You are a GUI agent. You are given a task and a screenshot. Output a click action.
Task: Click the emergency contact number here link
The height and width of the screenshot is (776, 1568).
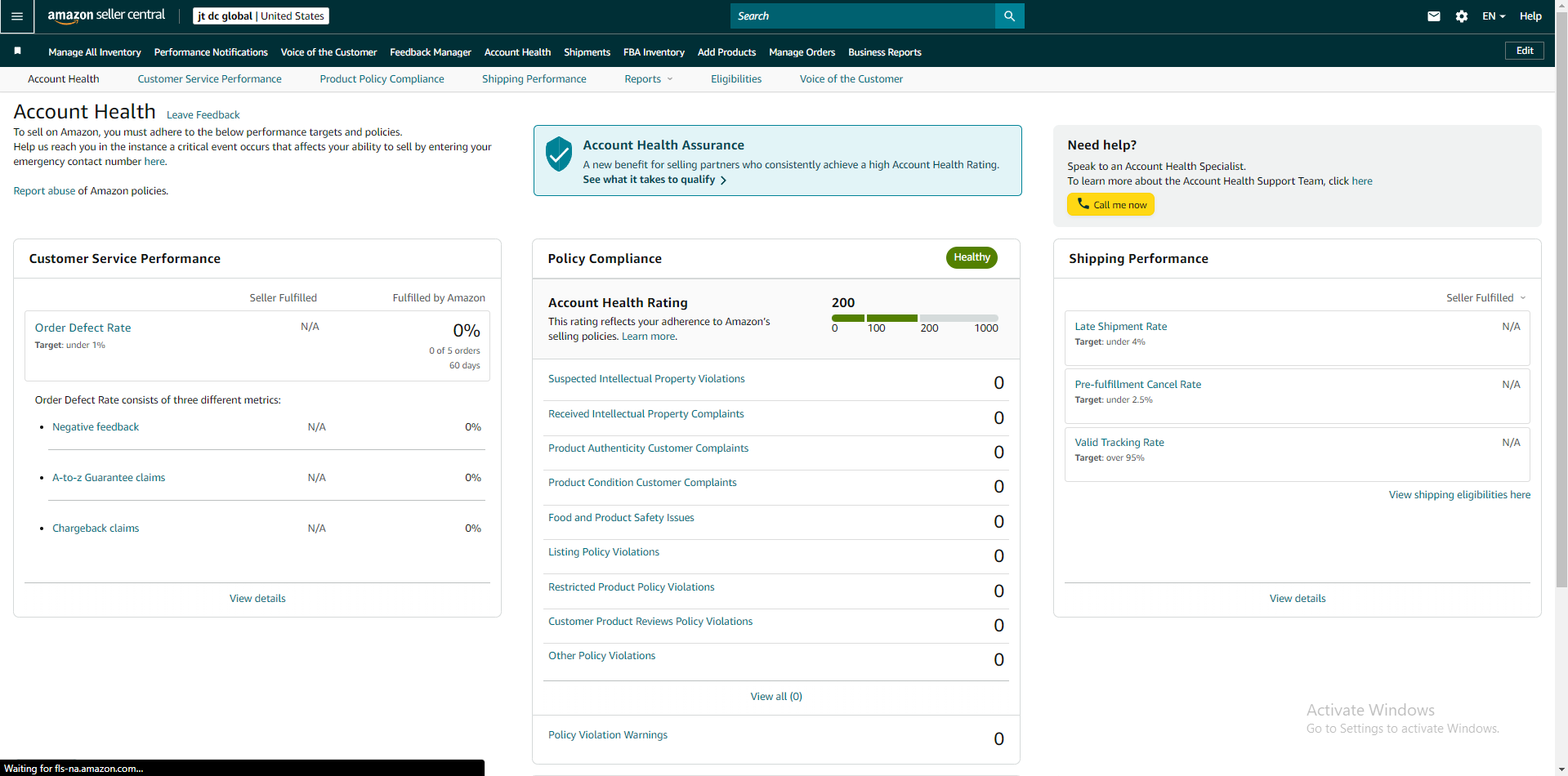click(x=154, y=162)
